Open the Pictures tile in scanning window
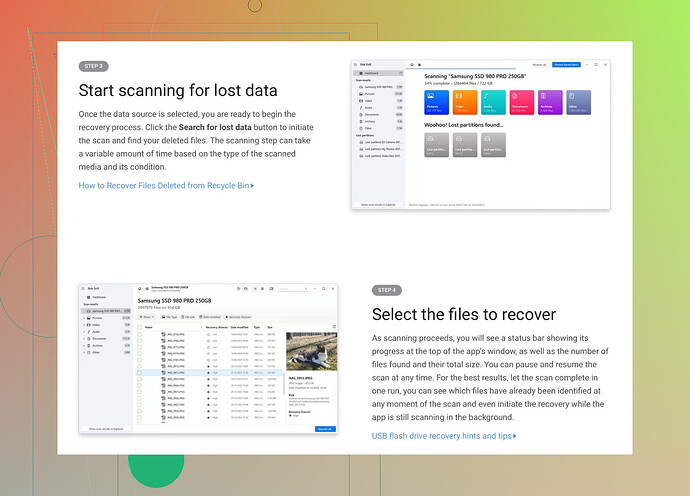This screenshot has width=690, height=496. click(x=437, y=103)
